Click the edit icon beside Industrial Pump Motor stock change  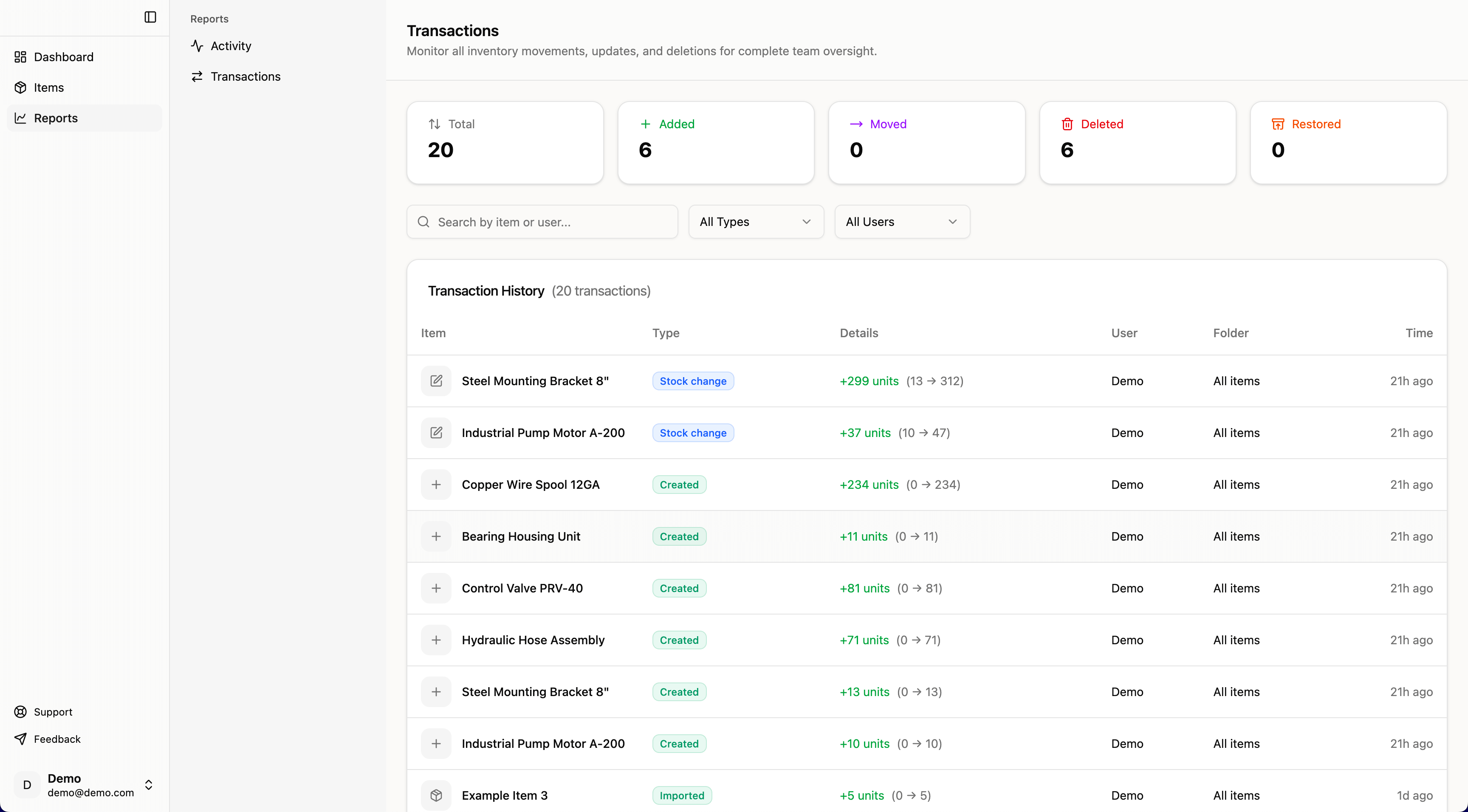[436, 432]
